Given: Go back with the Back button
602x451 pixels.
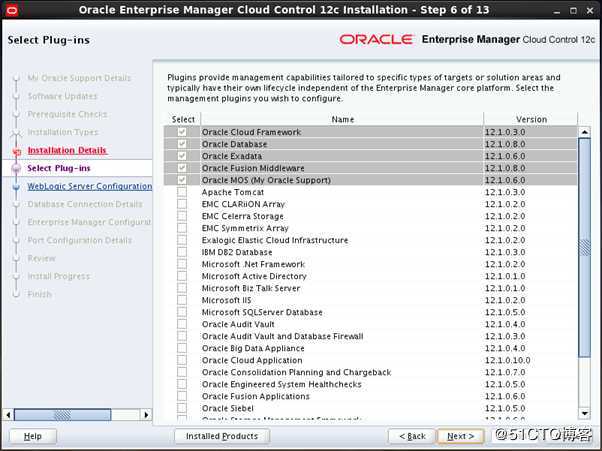Looking at the screenshot, I should 412,436.
